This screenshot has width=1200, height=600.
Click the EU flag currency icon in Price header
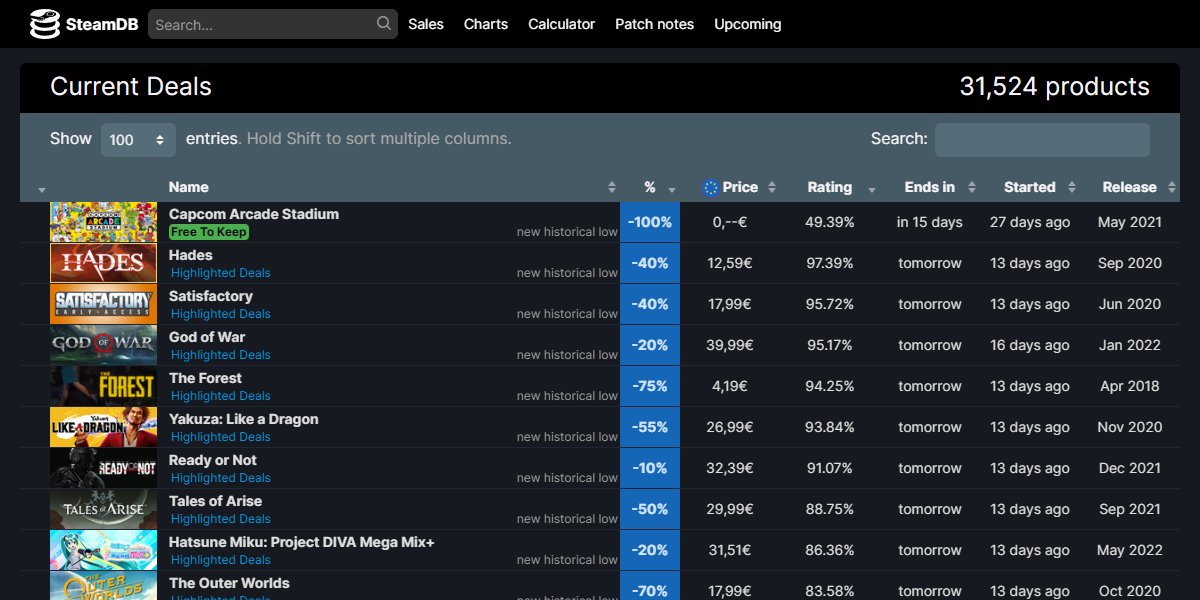pyautogui.click(x=711, y=187)
